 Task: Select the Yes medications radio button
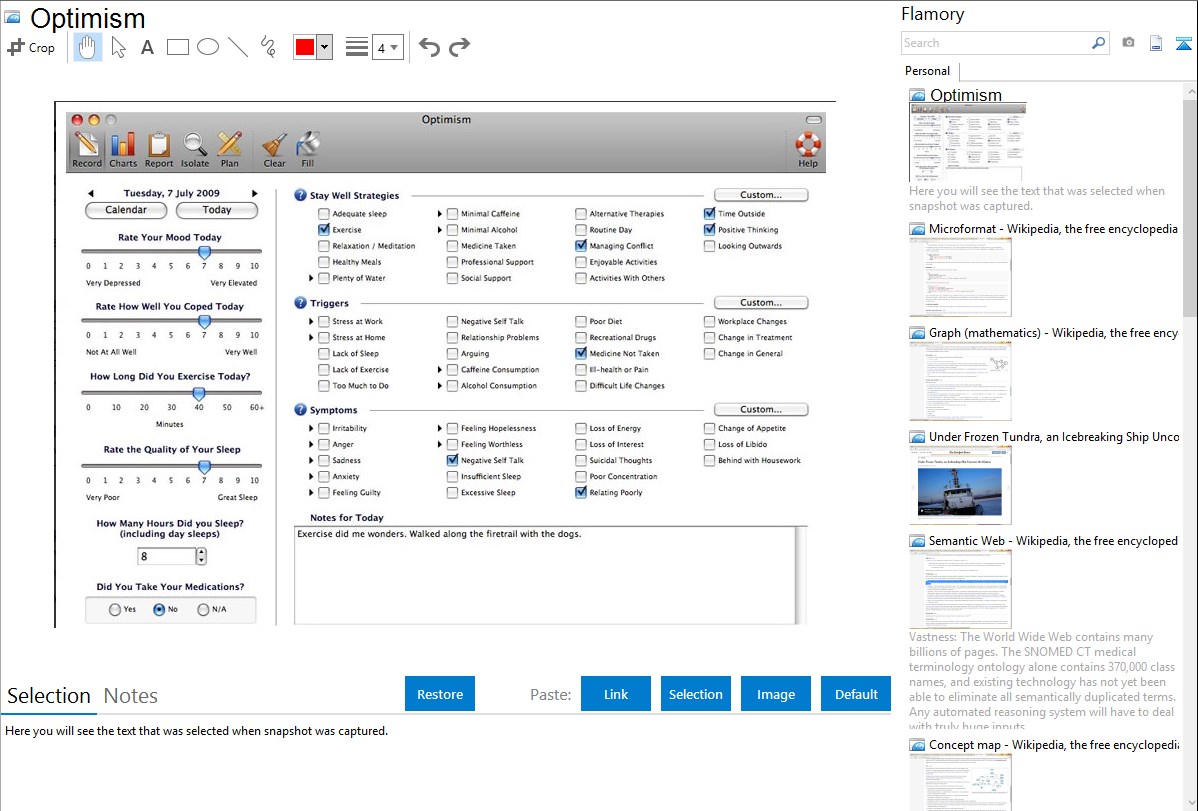click(115, 609)
